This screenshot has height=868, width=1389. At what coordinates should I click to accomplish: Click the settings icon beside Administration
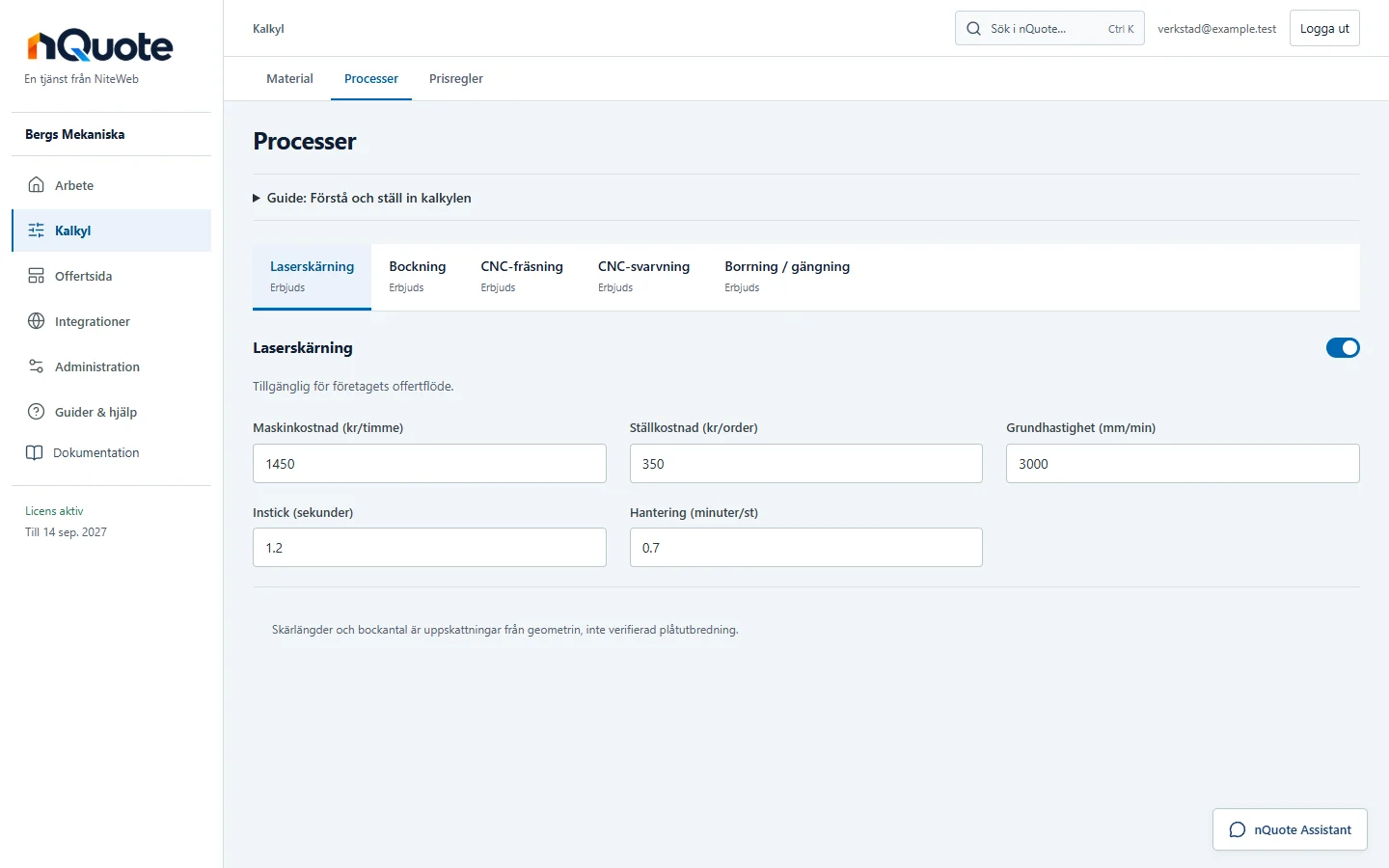coord(36,366)
